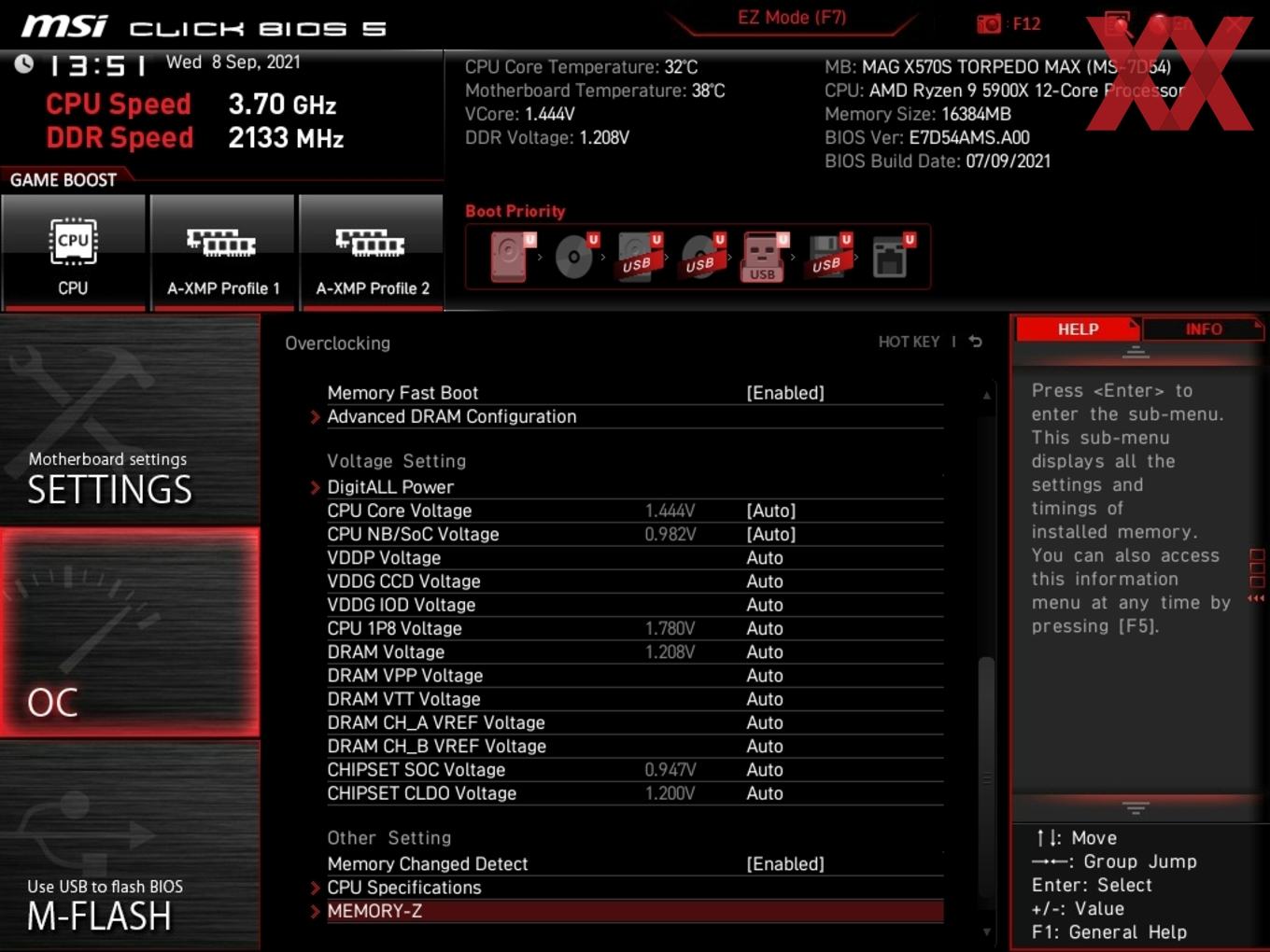Open the SETTINGS motherboard settings section
The height and width of the screenshot is (952, 1270).
130,420
